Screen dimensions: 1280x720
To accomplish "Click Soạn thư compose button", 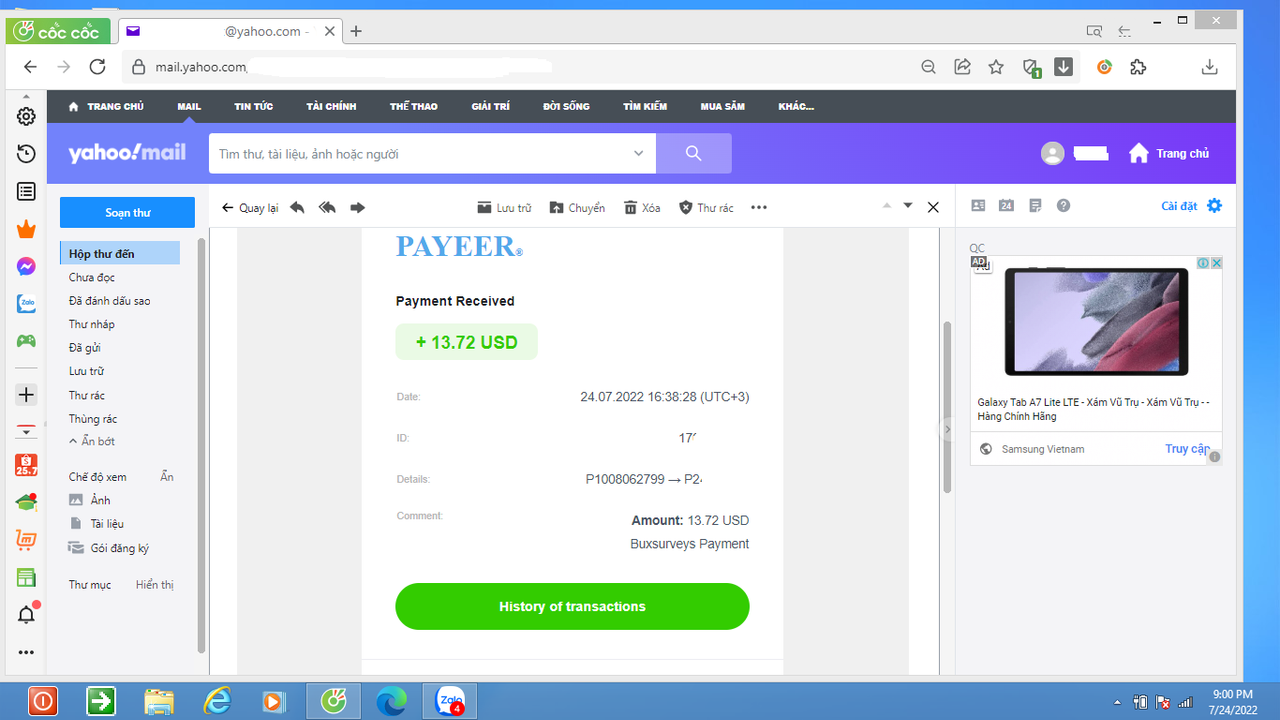I will [x=127, y=213].
